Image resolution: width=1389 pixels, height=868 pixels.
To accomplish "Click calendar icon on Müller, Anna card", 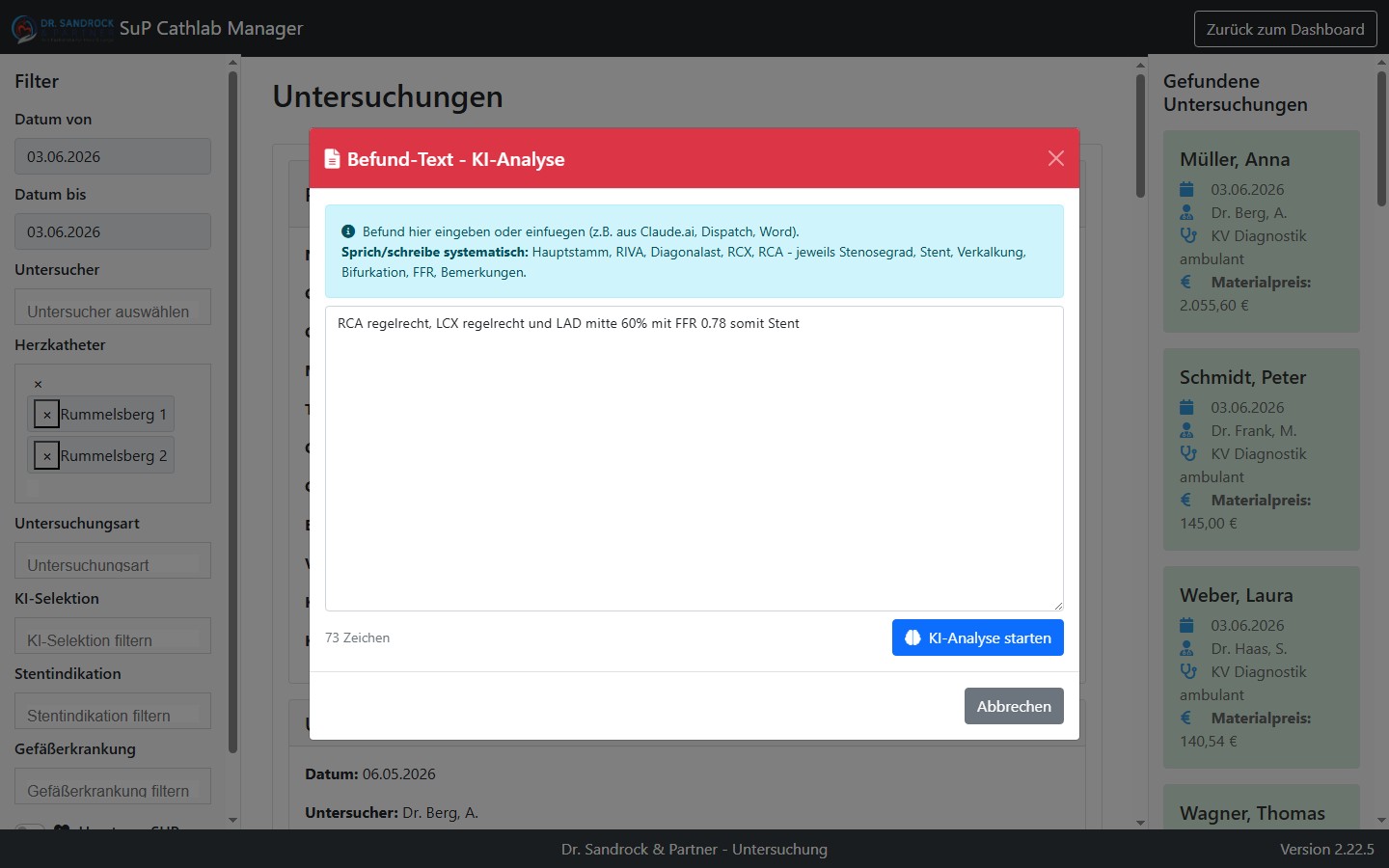I will (1186, 189).
